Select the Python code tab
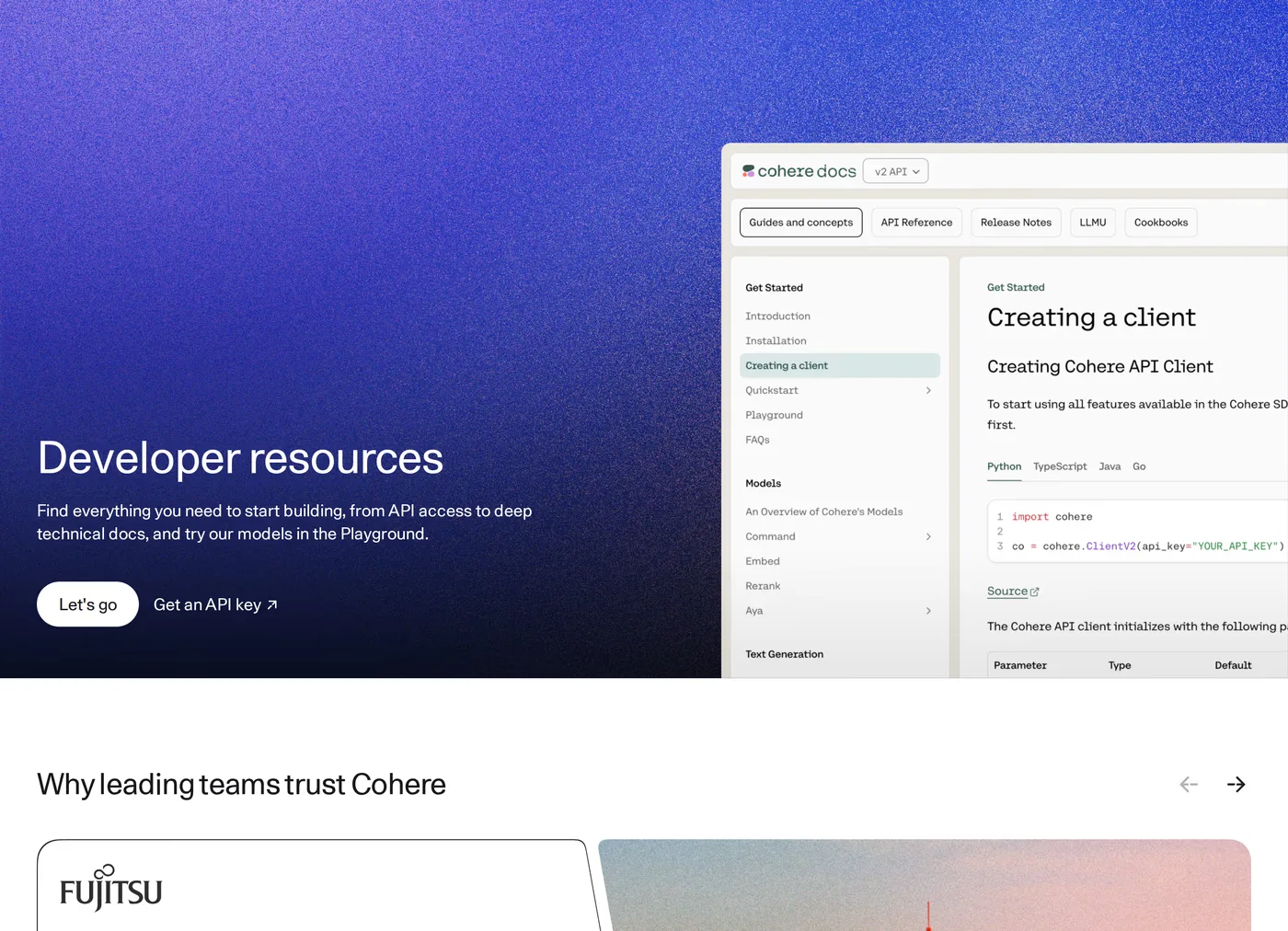 click(x=1004, y=467)
